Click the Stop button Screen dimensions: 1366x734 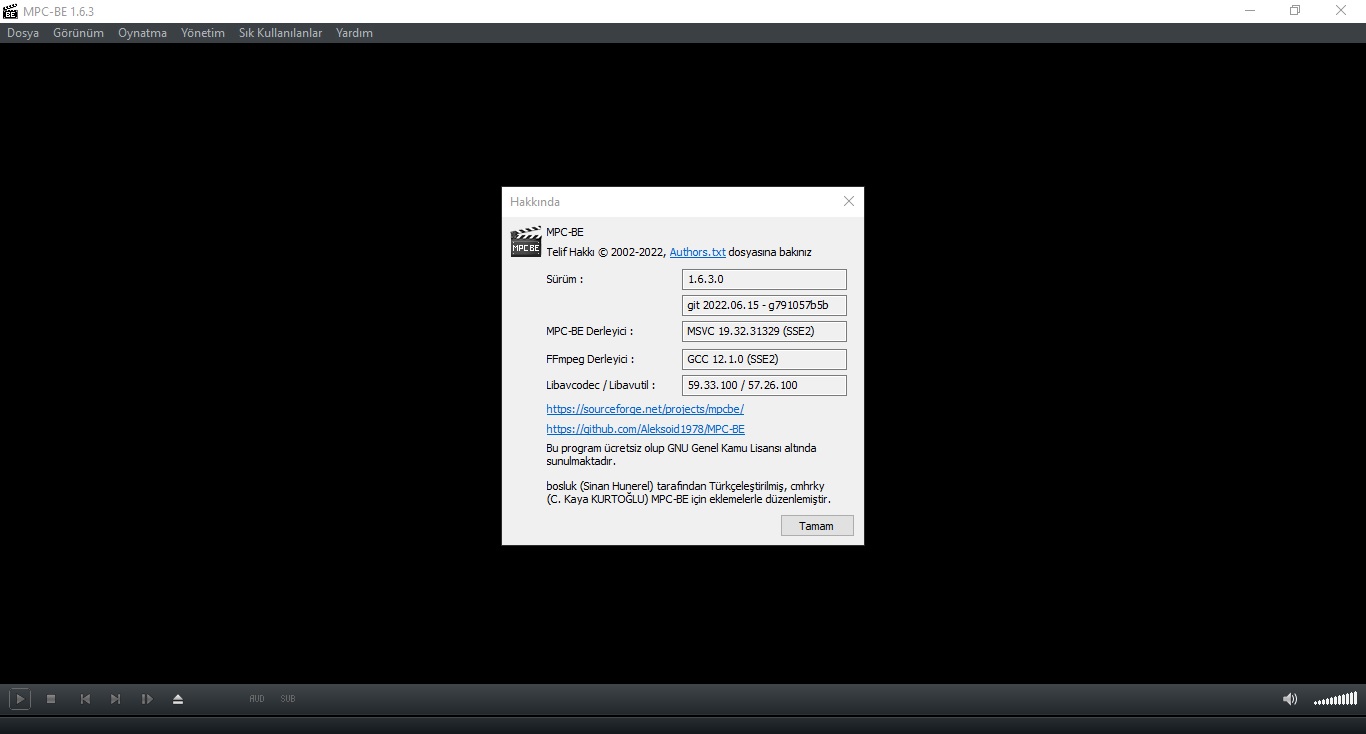51,699
